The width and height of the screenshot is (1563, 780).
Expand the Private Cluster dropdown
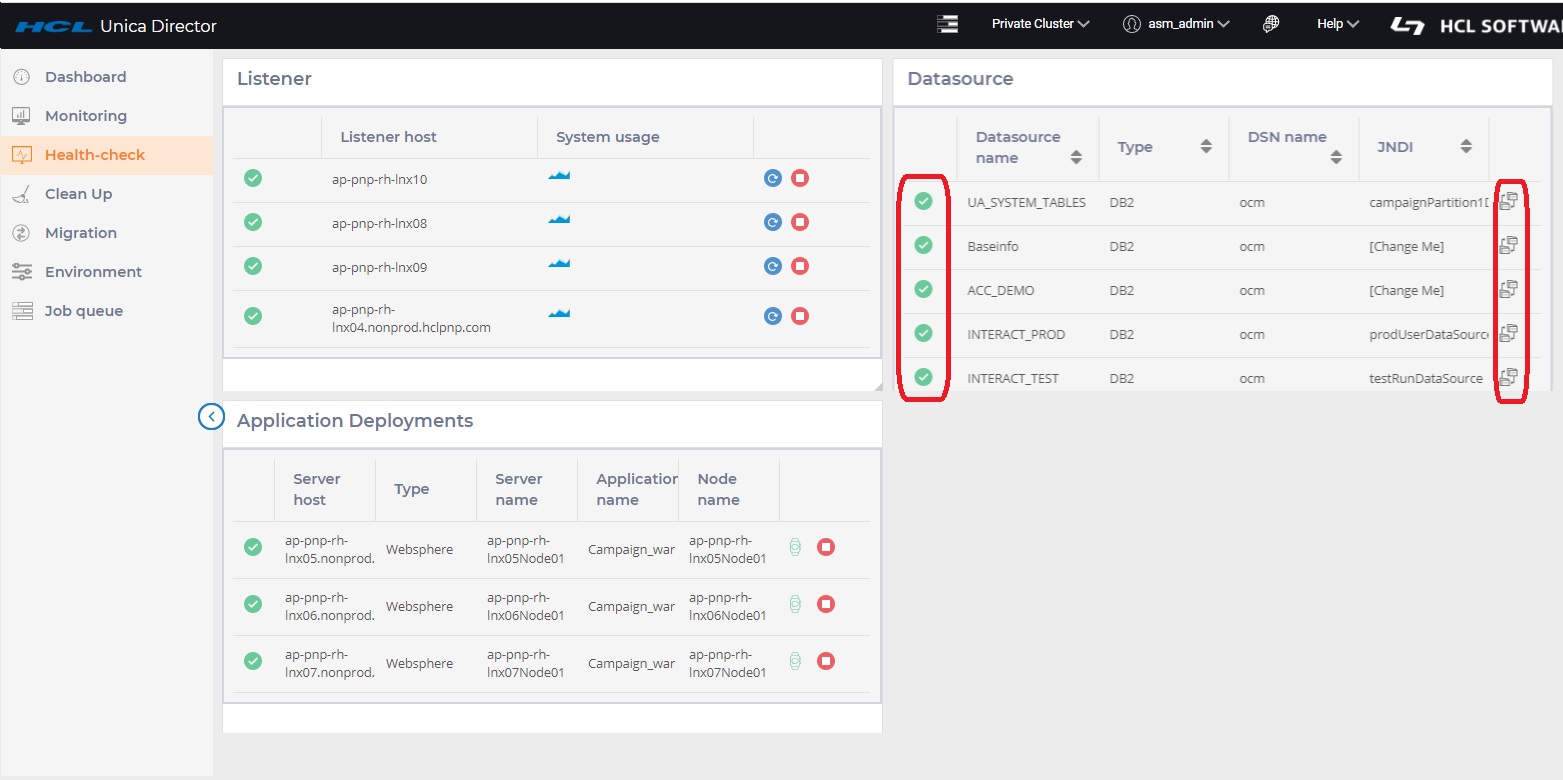[1040, 24]
